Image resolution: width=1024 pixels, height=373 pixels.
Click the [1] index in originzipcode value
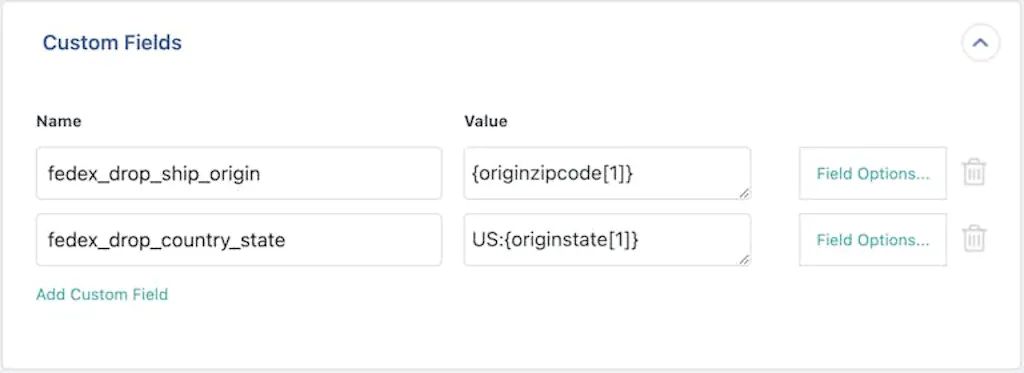click(616, 174)
